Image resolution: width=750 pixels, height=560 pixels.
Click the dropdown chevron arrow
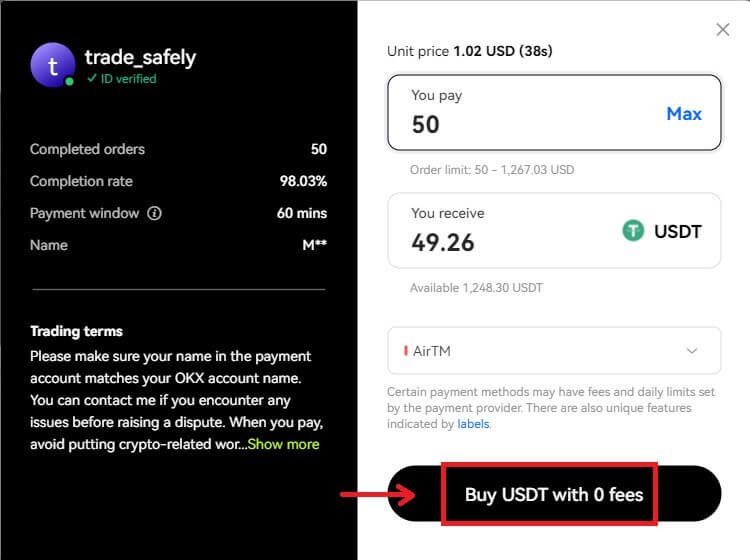[692, 351]
